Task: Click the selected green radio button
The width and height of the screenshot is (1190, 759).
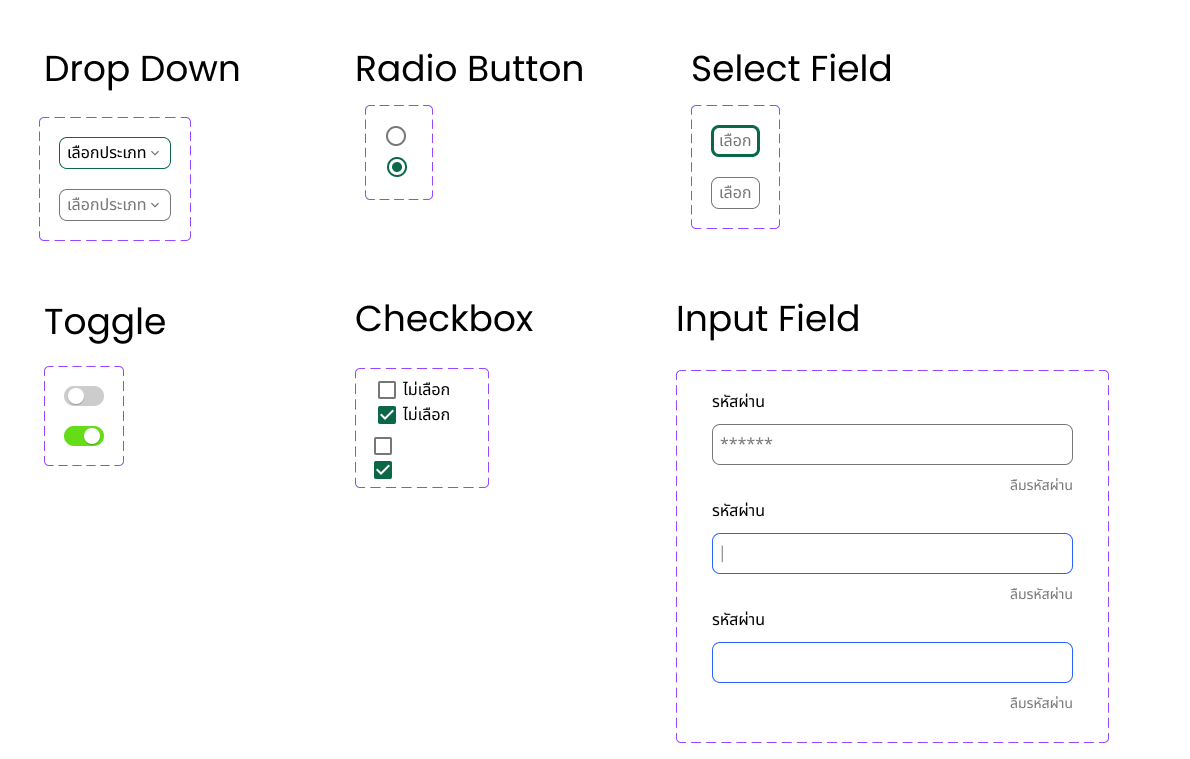Action: (x=397, y=167)
